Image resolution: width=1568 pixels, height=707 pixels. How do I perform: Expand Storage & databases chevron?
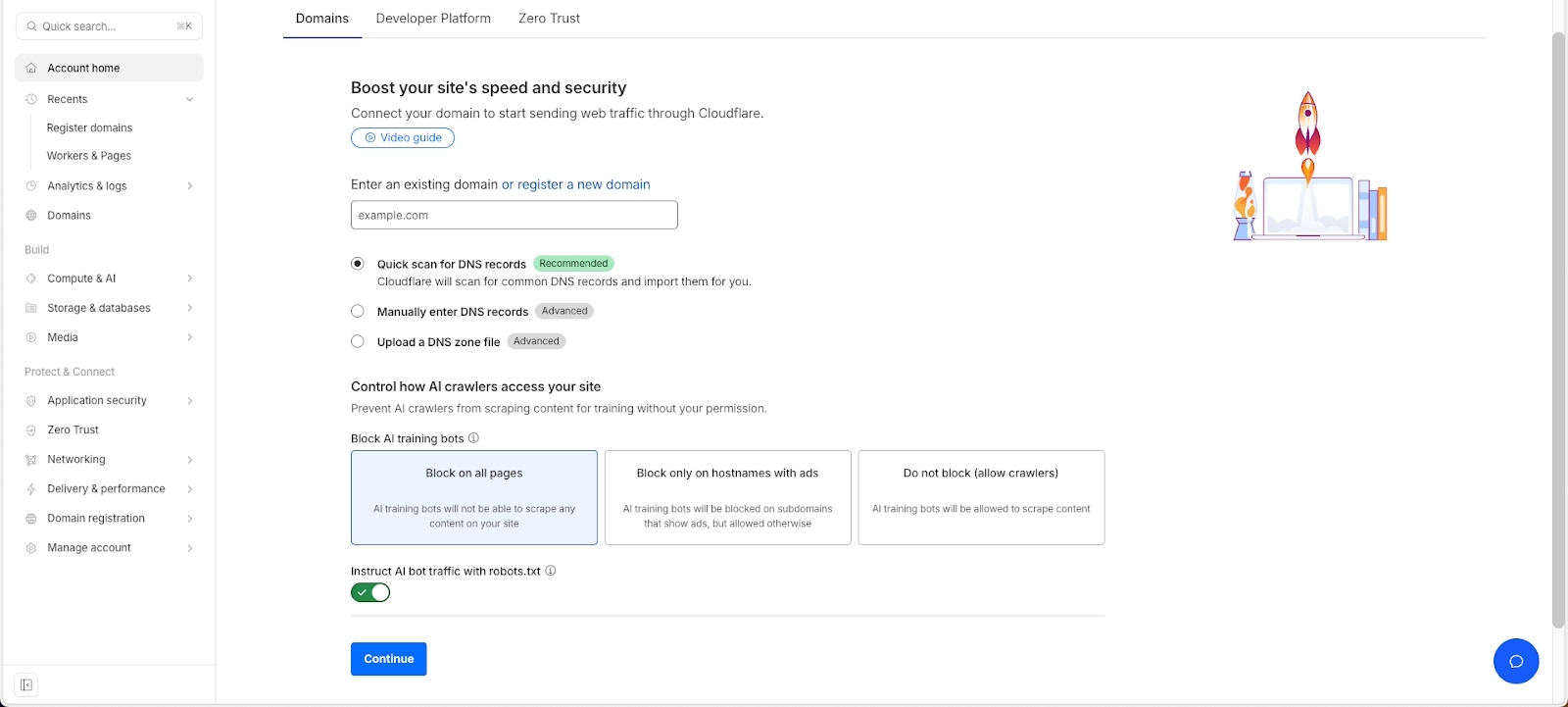tap(189, 308)
